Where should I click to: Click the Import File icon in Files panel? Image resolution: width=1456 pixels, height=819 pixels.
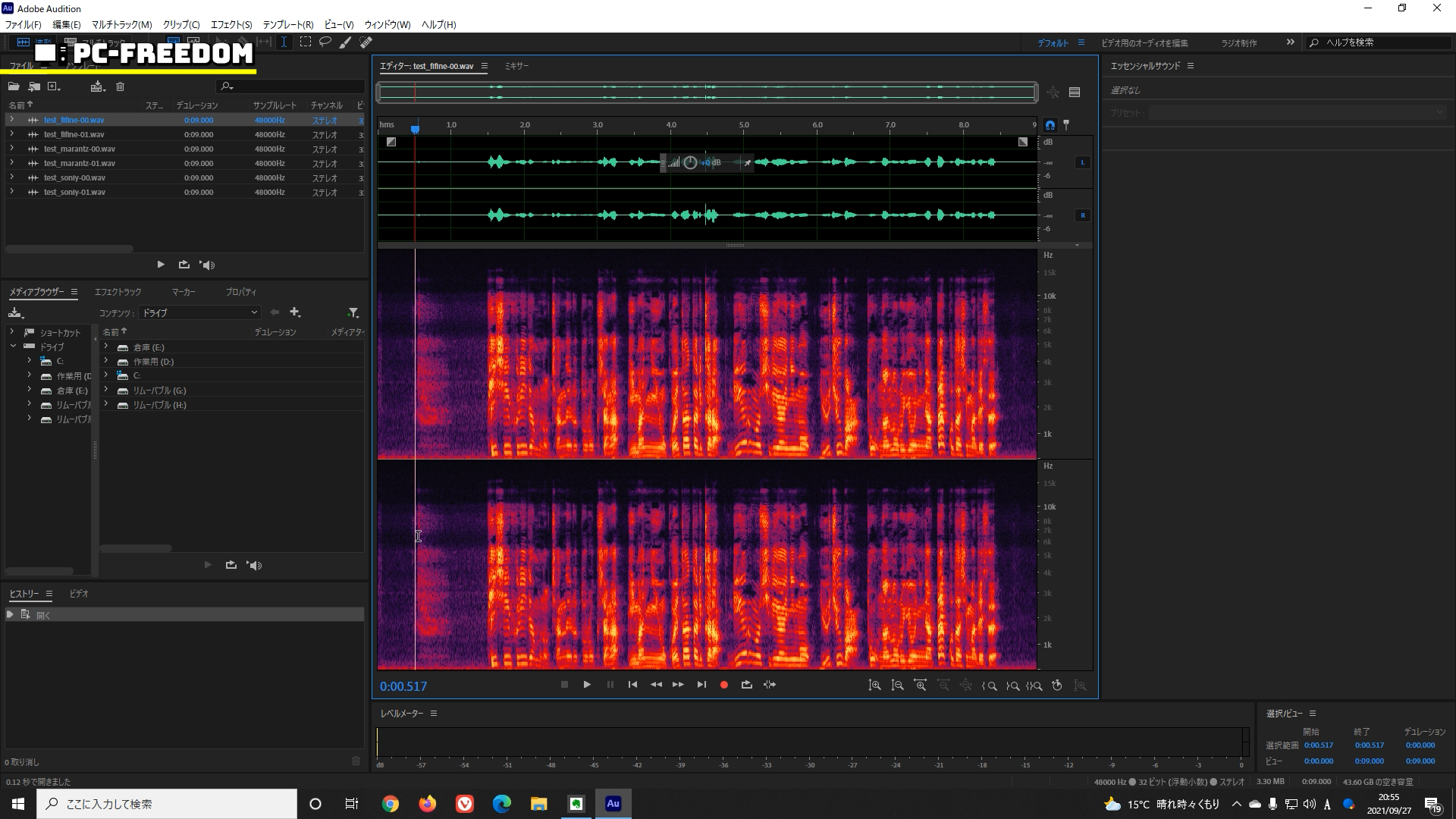click(34, 86)
